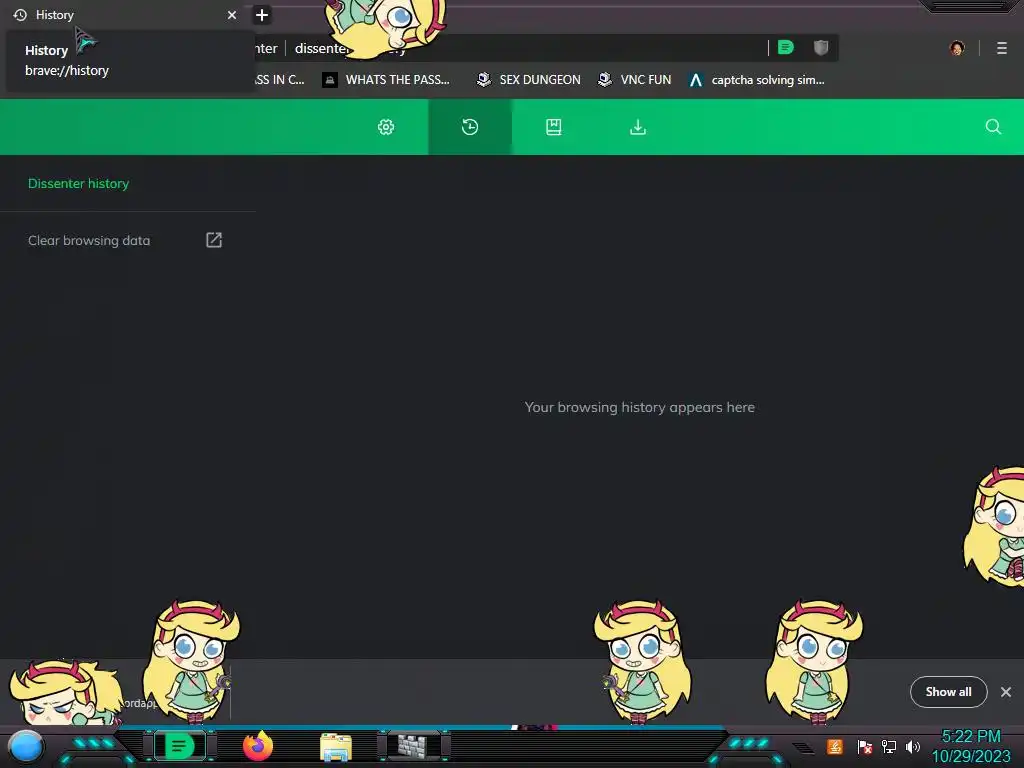Click the network tray icon

click(x=889, y=746)
